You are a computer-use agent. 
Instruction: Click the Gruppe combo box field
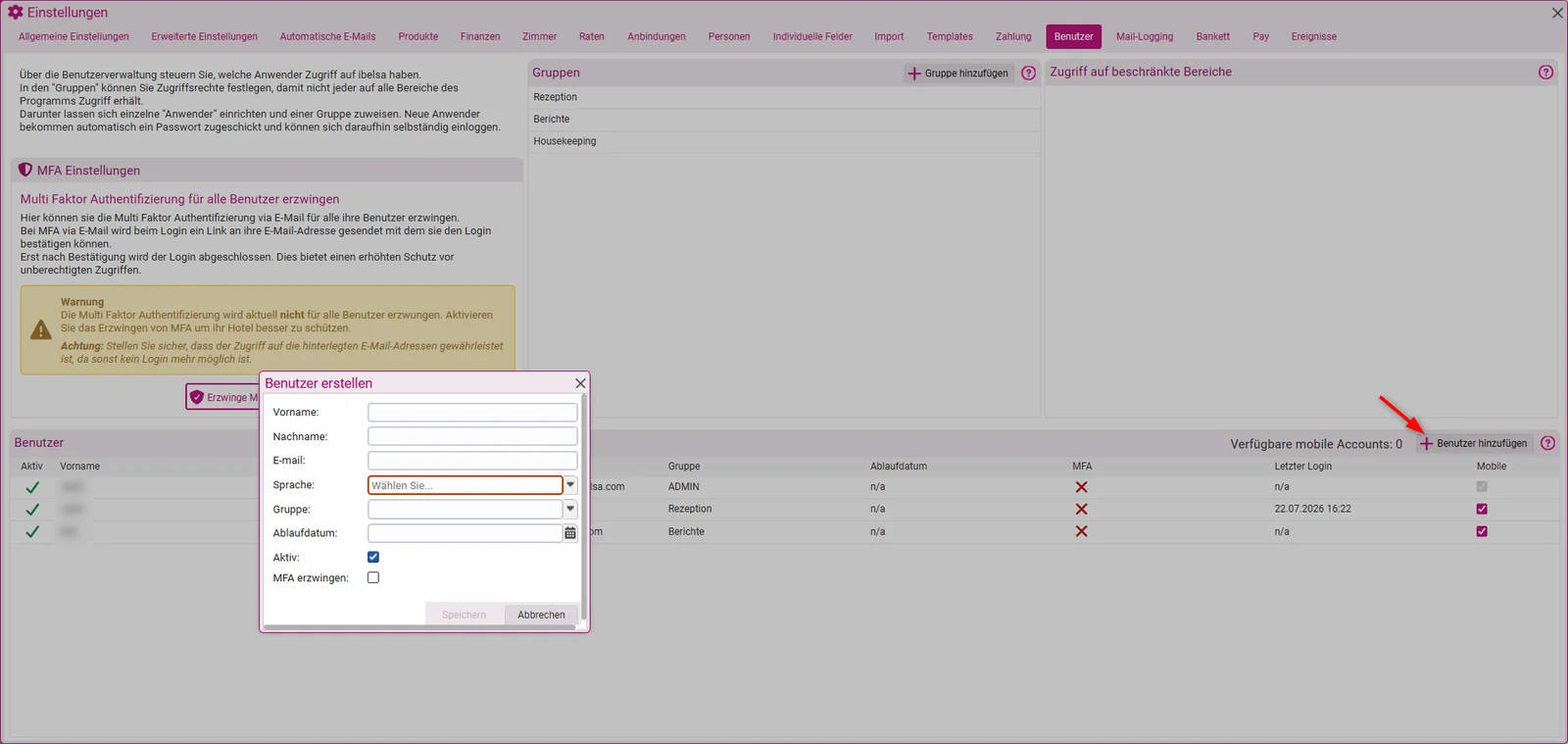[465, 509]
